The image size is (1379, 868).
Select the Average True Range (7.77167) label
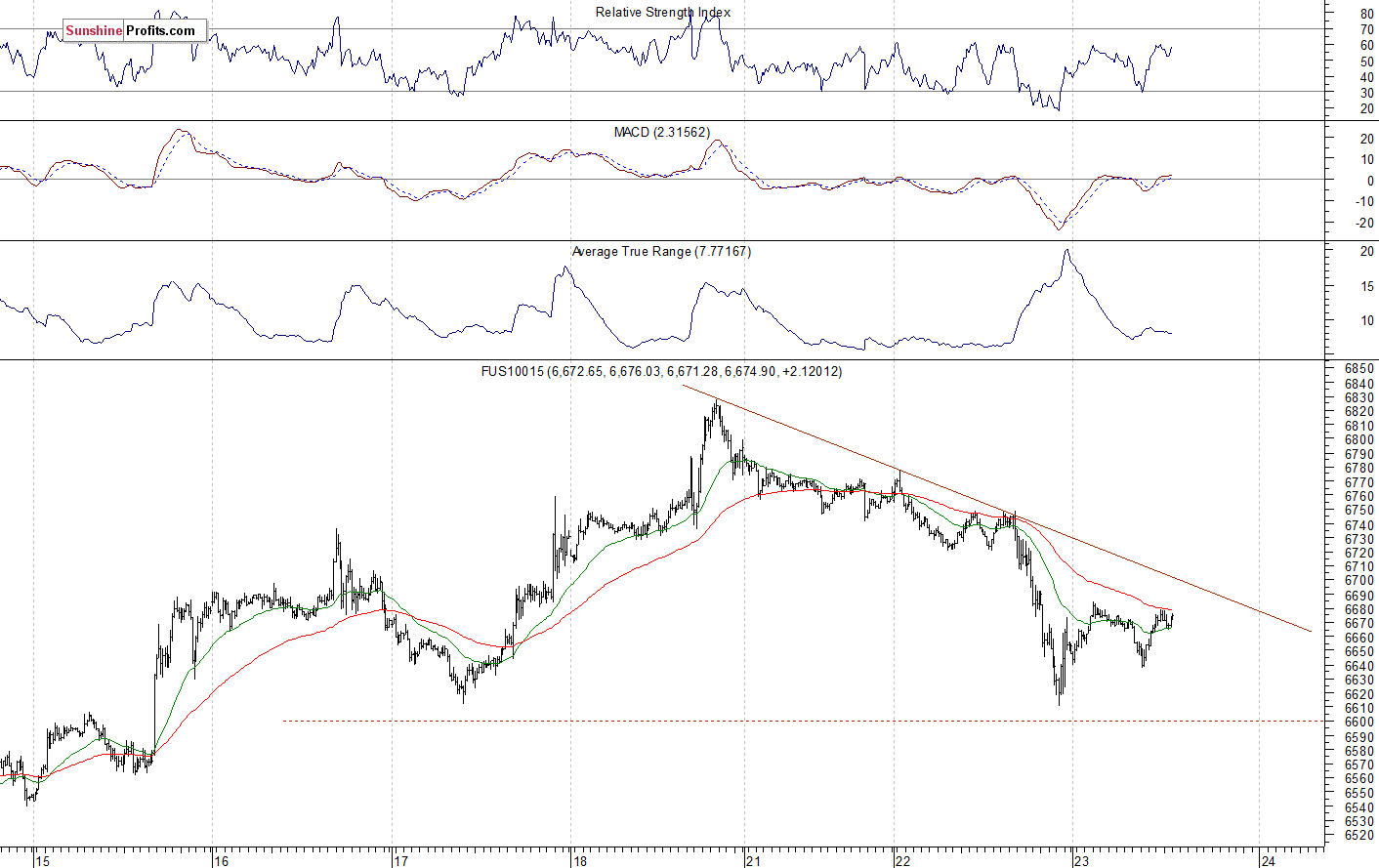[661, 251]
